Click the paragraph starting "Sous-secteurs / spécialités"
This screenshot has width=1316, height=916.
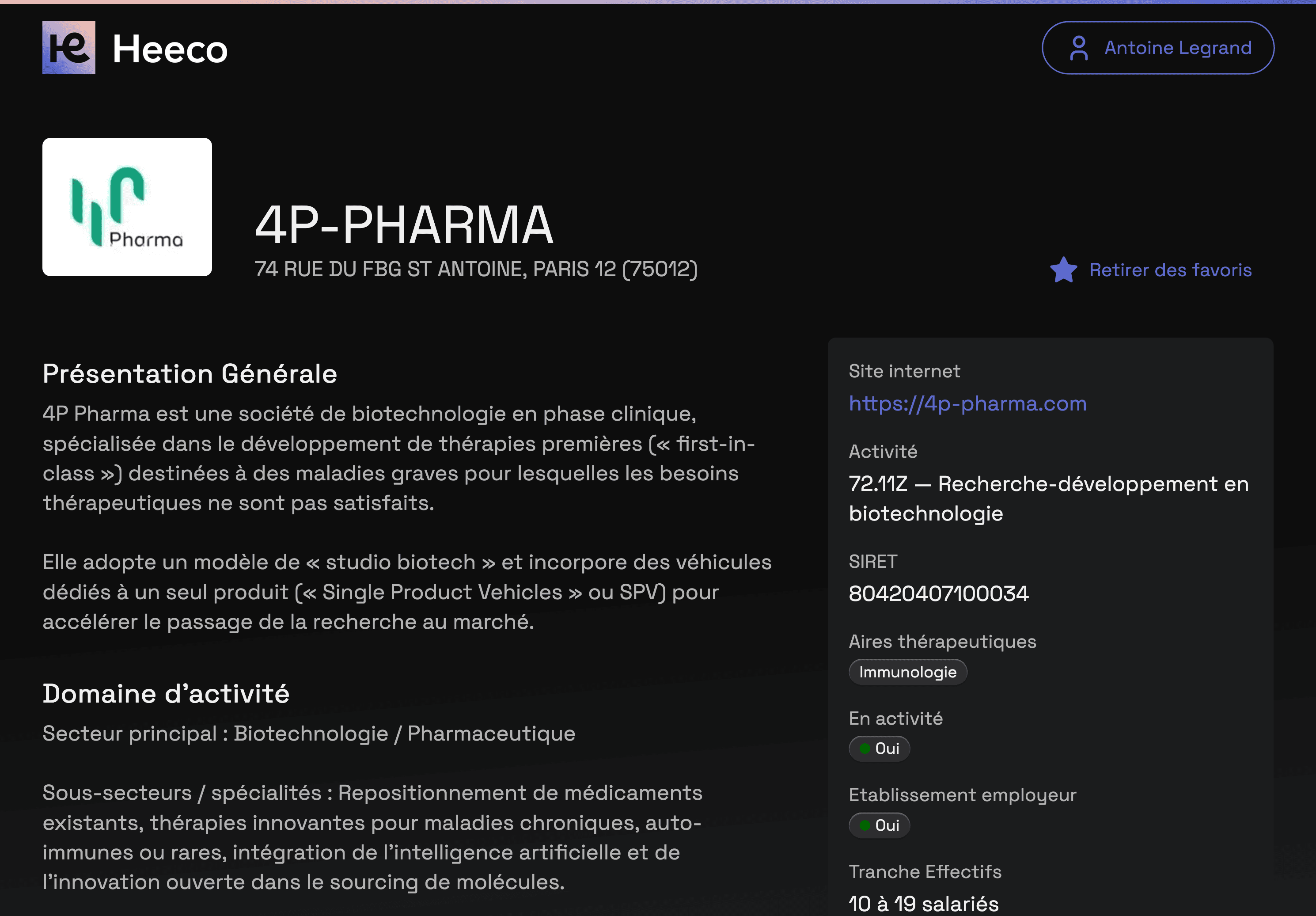(x=372, y=837)
